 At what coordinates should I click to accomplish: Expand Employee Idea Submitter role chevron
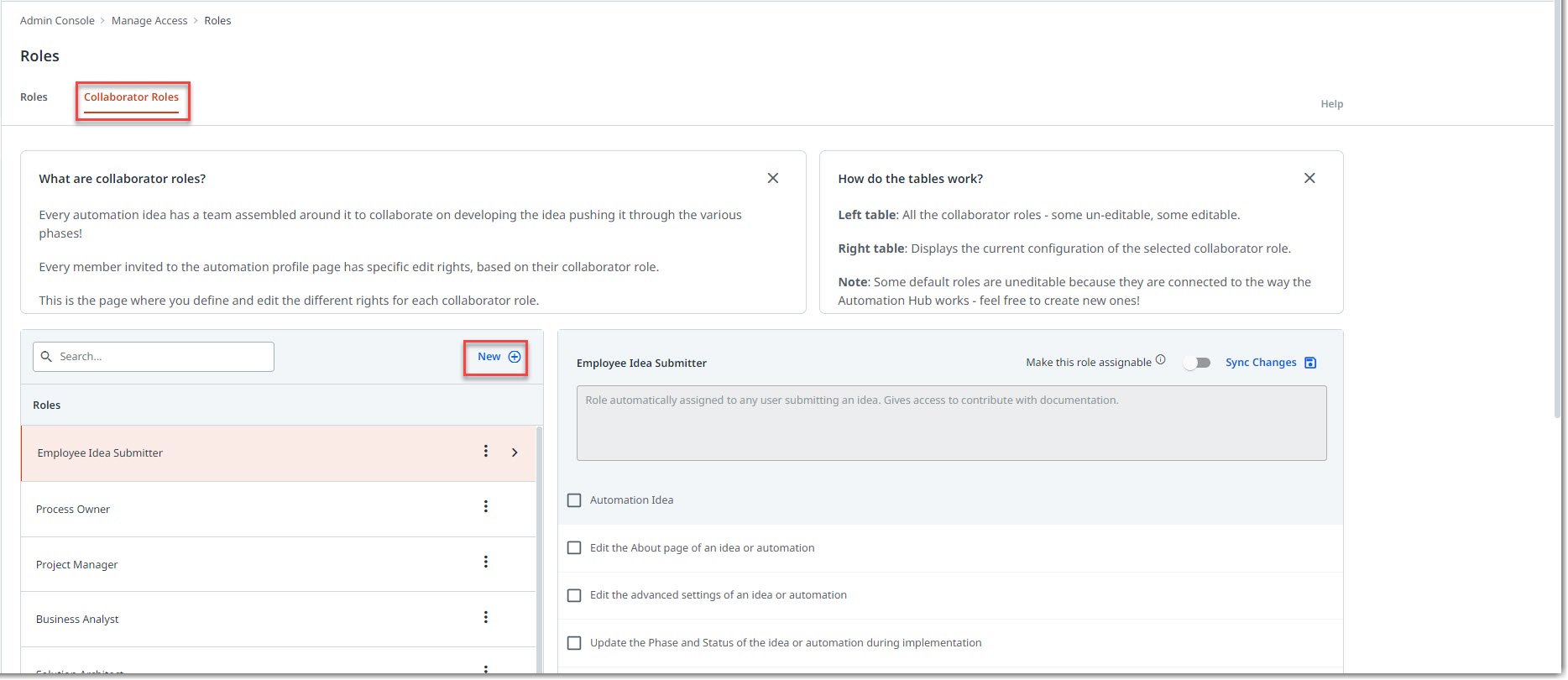point(515,452)
